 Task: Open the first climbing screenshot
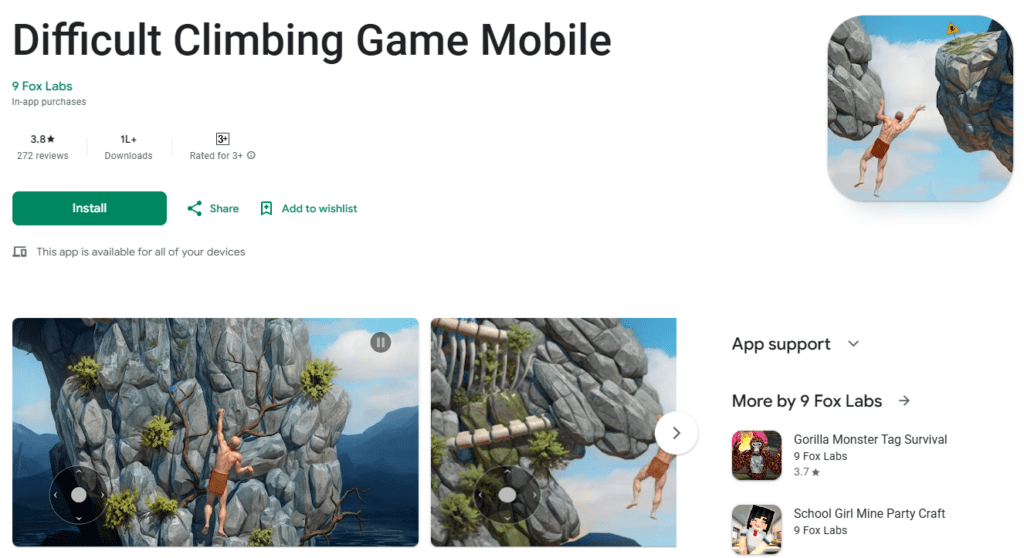216,432
